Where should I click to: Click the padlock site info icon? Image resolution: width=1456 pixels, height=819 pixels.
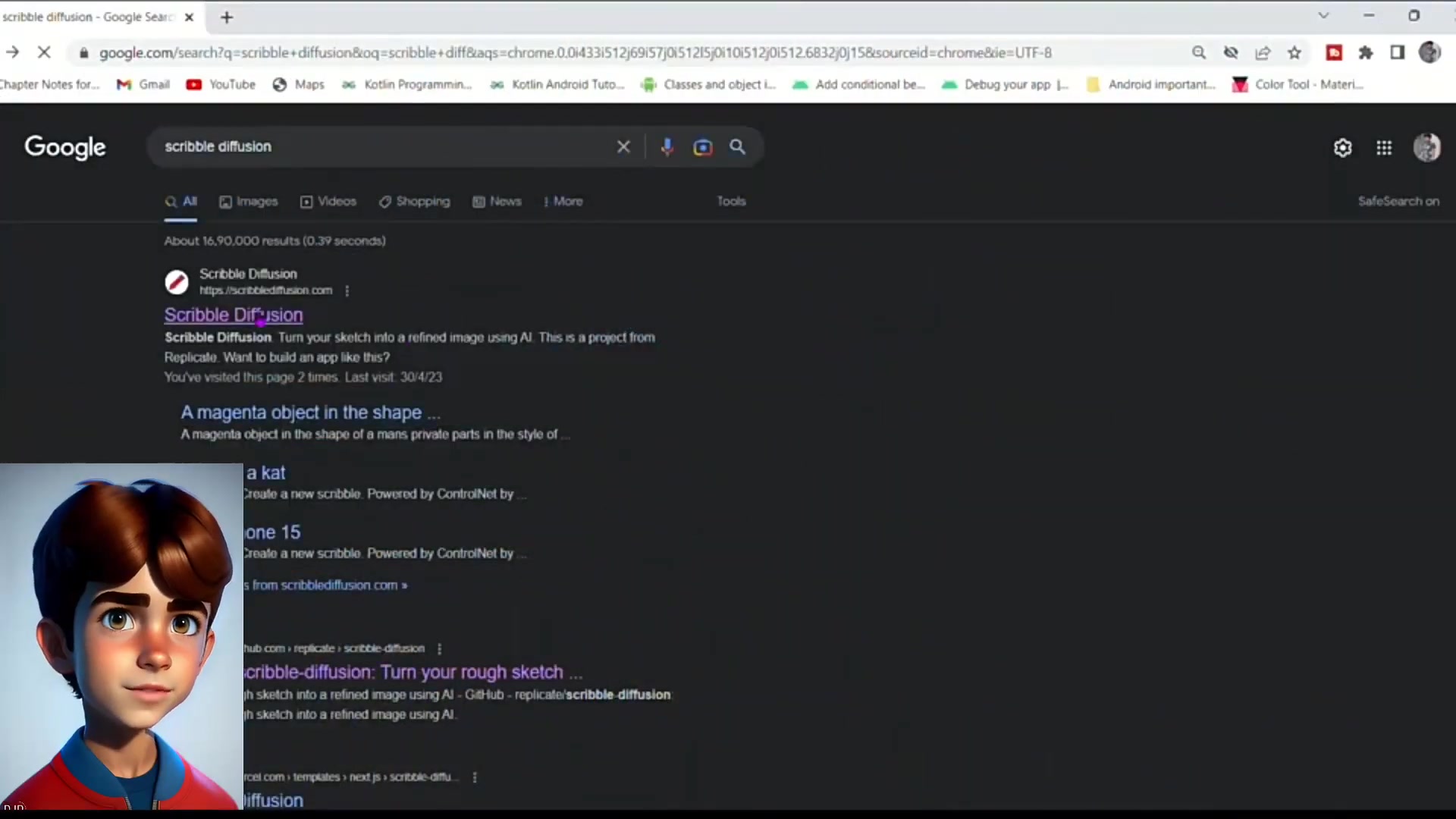[84, 53]
